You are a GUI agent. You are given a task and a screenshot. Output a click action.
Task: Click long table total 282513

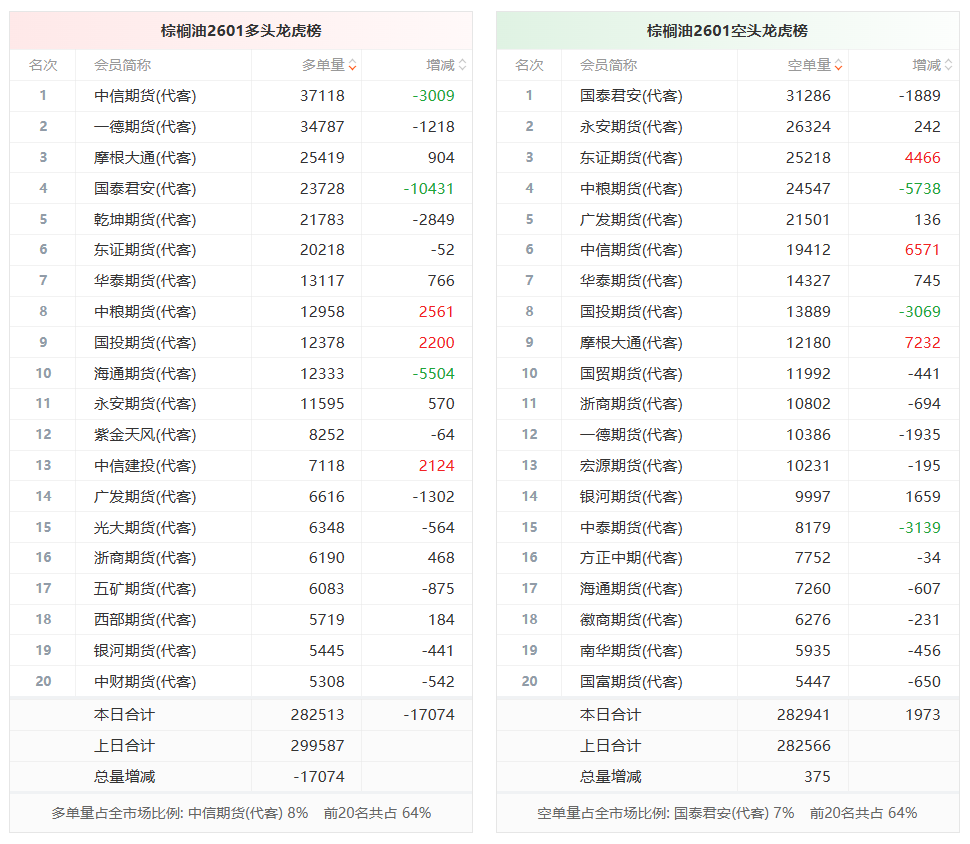coord(317,715)
